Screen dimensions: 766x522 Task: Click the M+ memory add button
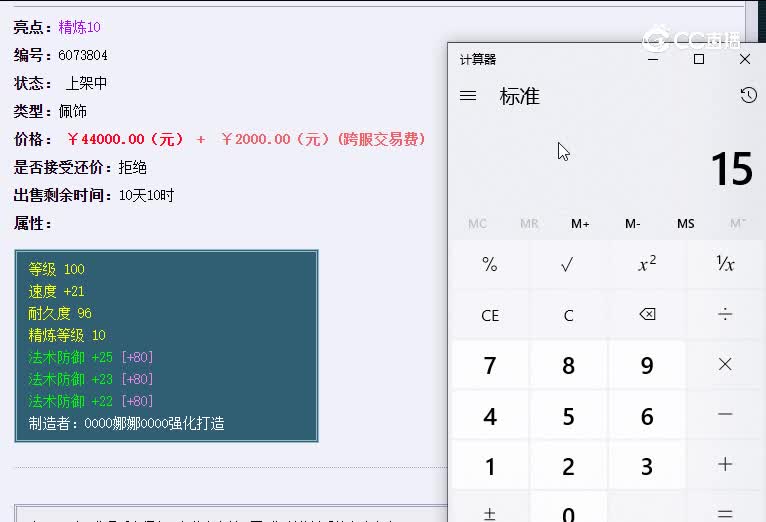click(x=580, y=224)
